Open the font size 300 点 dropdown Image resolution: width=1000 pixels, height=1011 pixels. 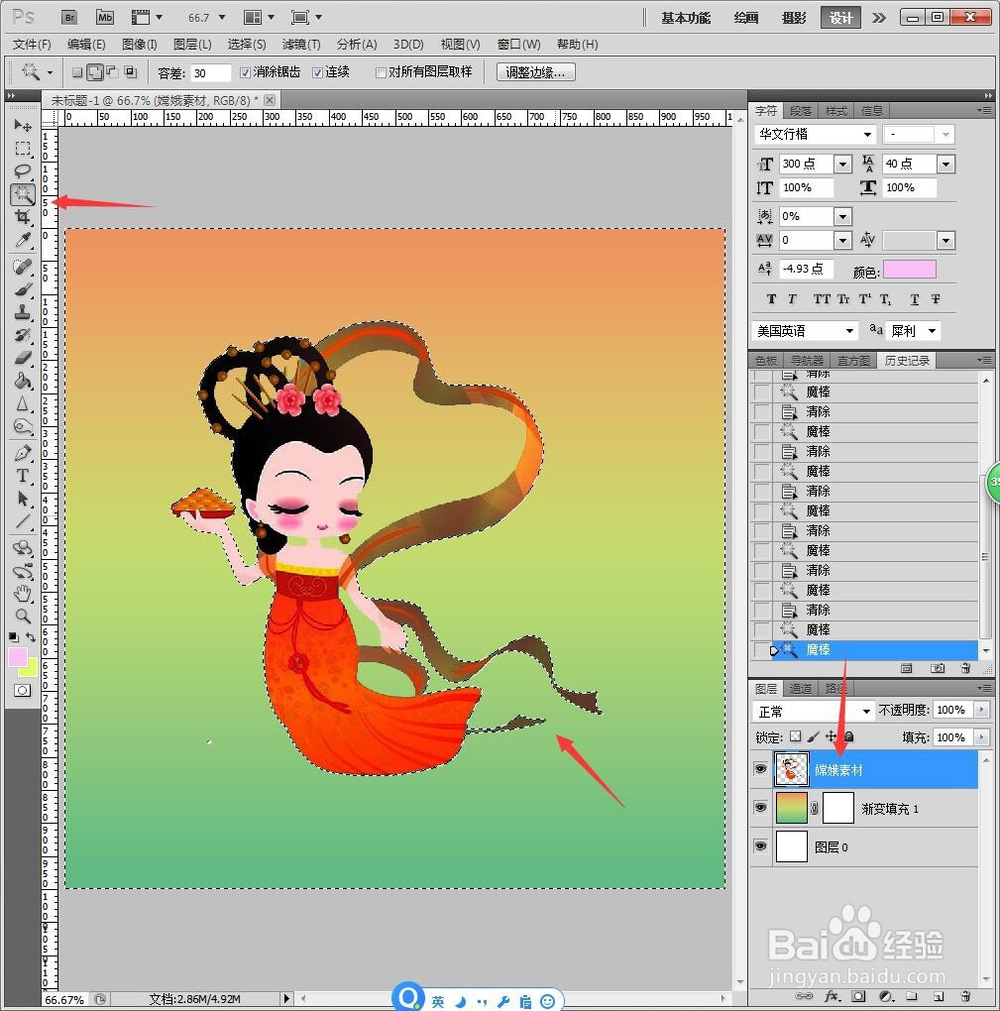843,164
